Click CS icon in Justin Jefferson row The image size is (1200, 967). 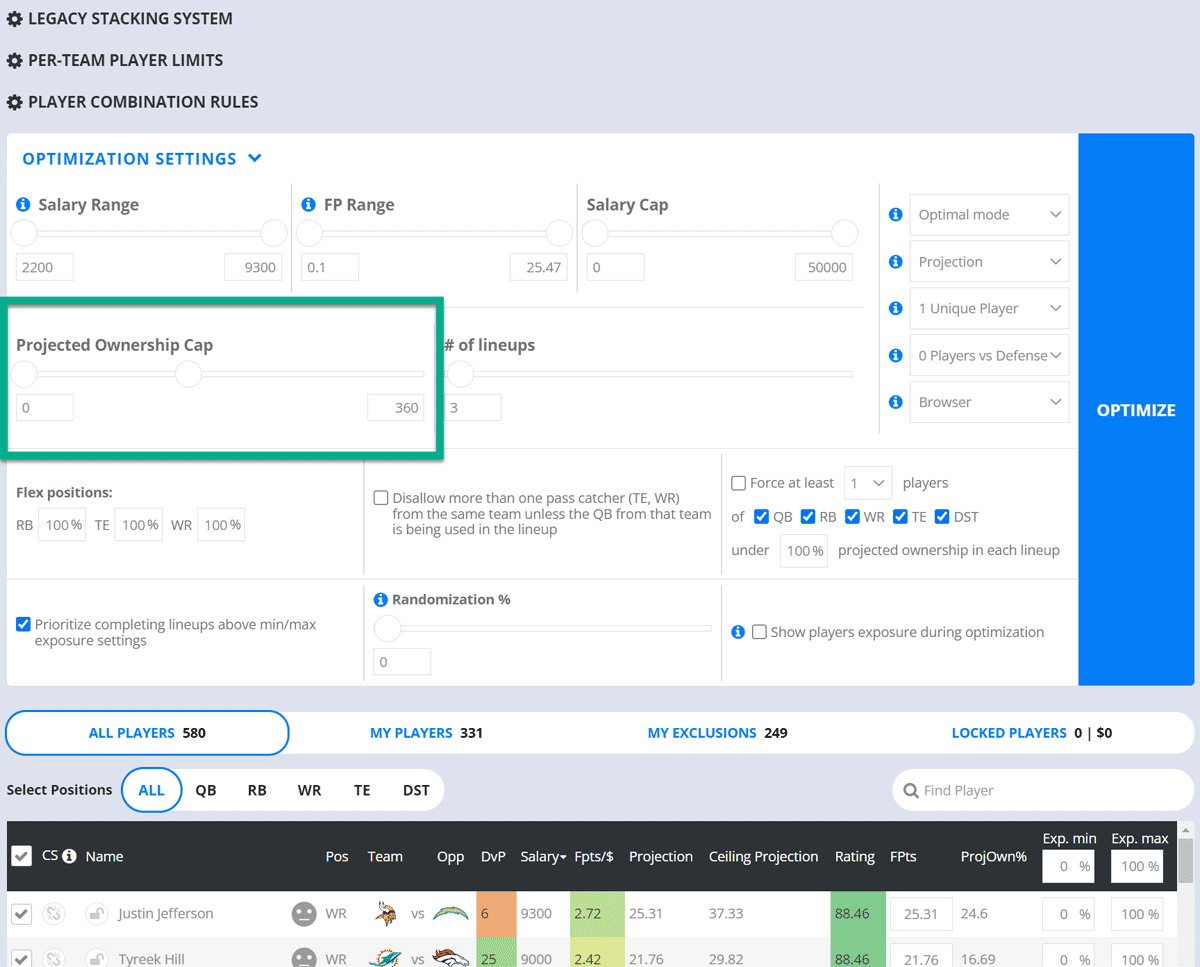tap(54, 914)
